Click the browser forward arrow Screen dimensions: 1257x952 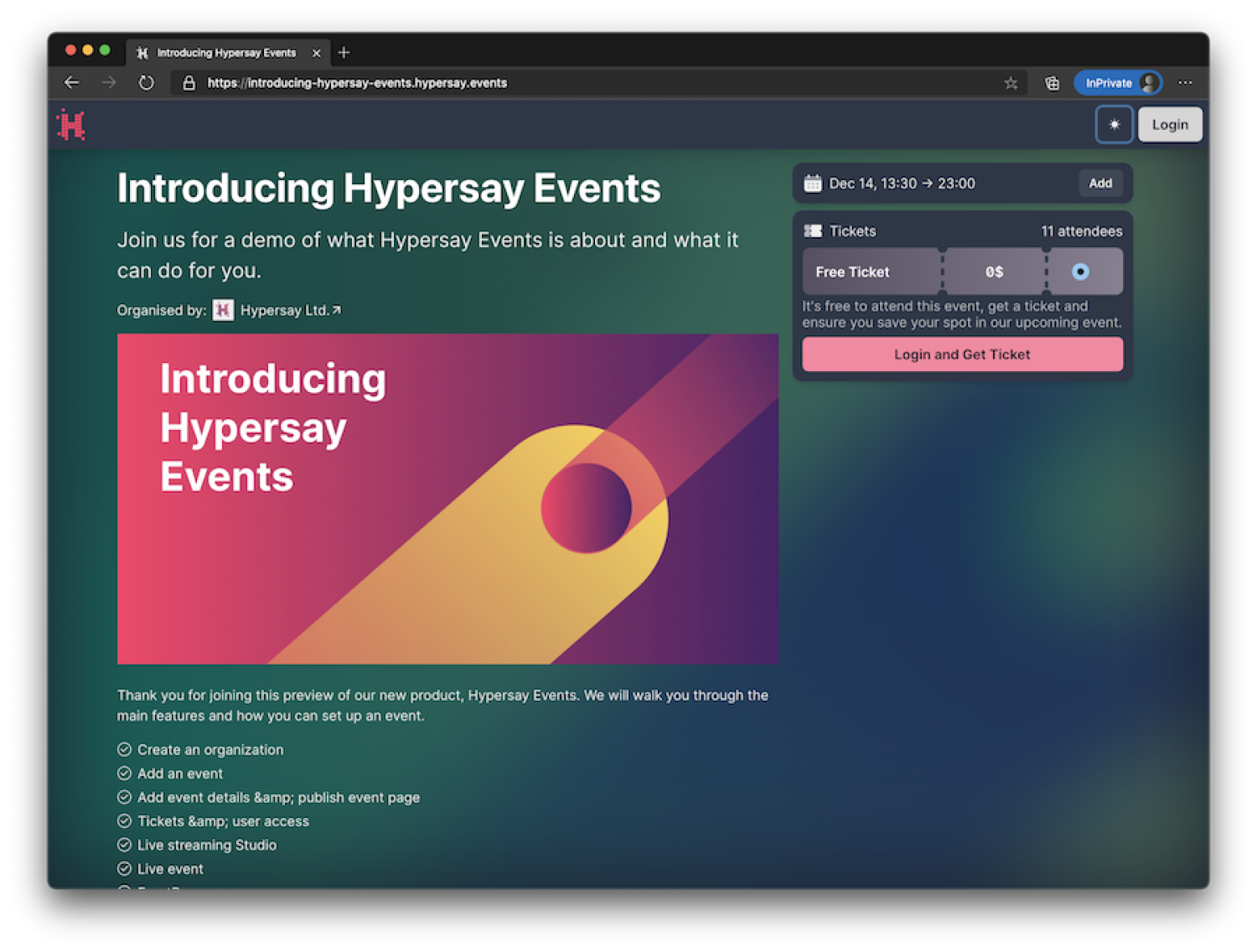[x=109, y=83]
